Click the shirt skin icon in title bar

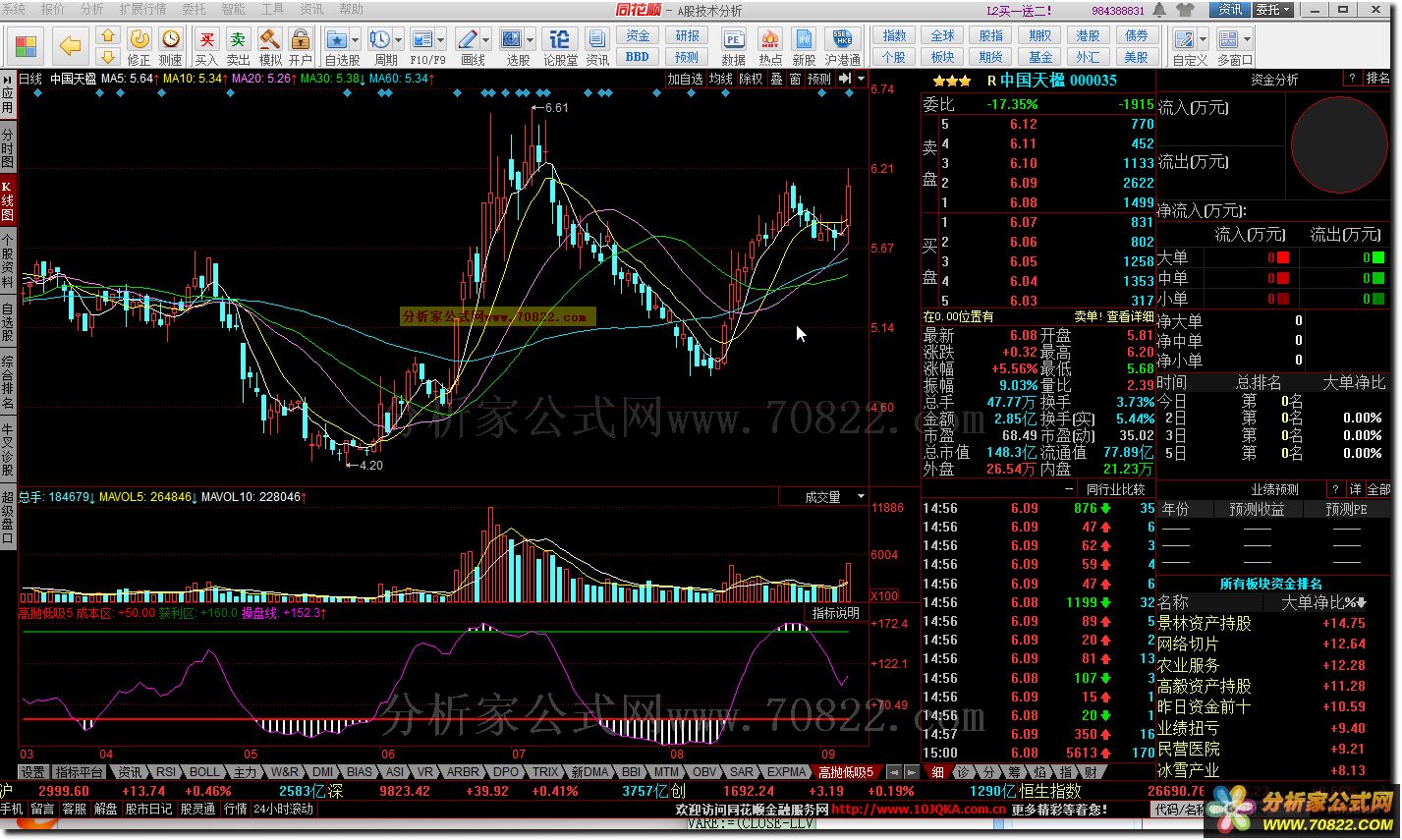click(1186, 10)
